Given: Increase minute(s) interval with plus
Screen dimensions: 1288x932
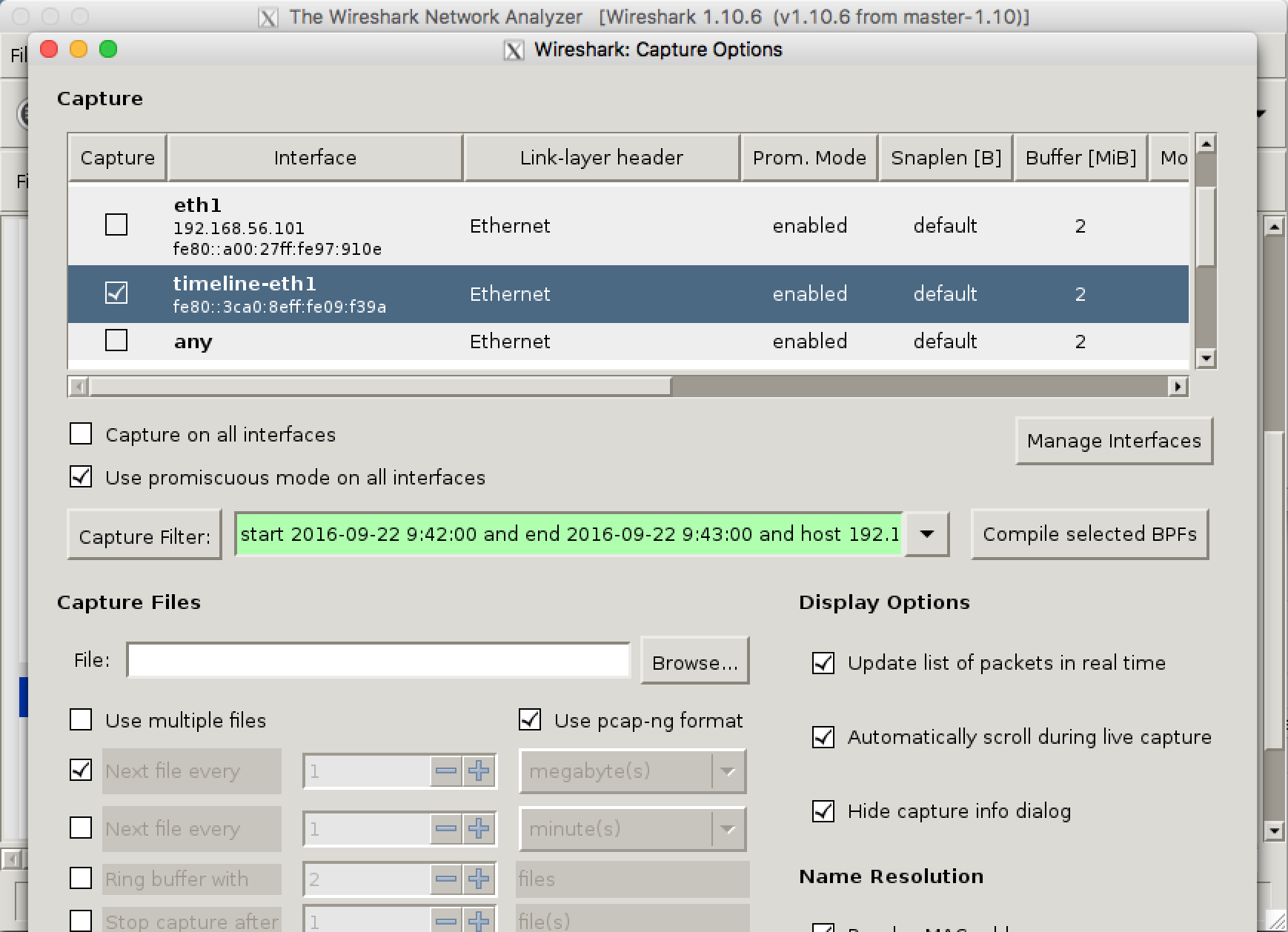Looking at the screenshot, I should (479, 828).
